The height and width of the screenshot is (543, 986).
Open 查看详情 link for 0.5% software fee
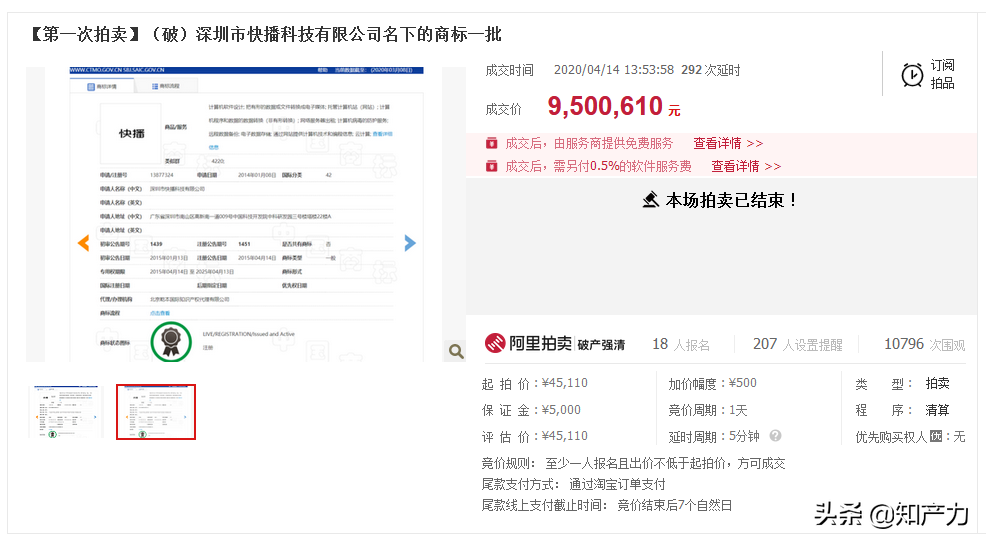pos(746,167)
